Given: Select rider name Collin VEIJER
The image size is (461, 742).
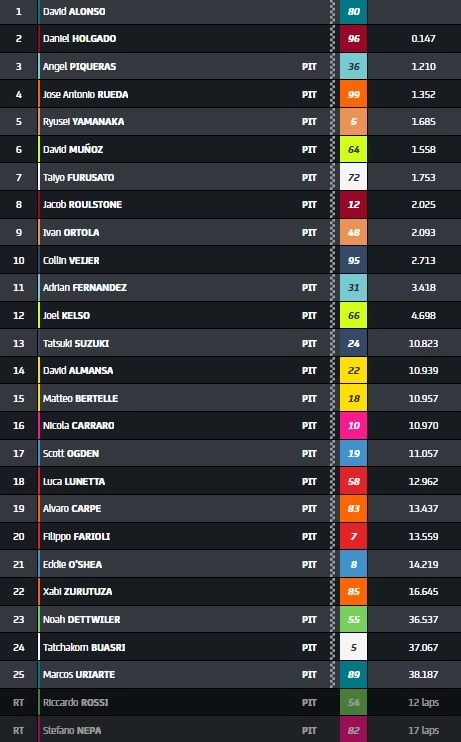Looking at the screenshot, I should (x=71, y=260).
